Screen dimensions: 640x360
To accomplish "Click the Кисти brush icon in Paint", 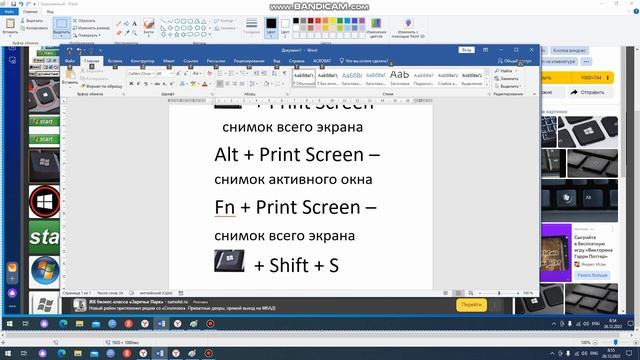I will tap(149, 23).
